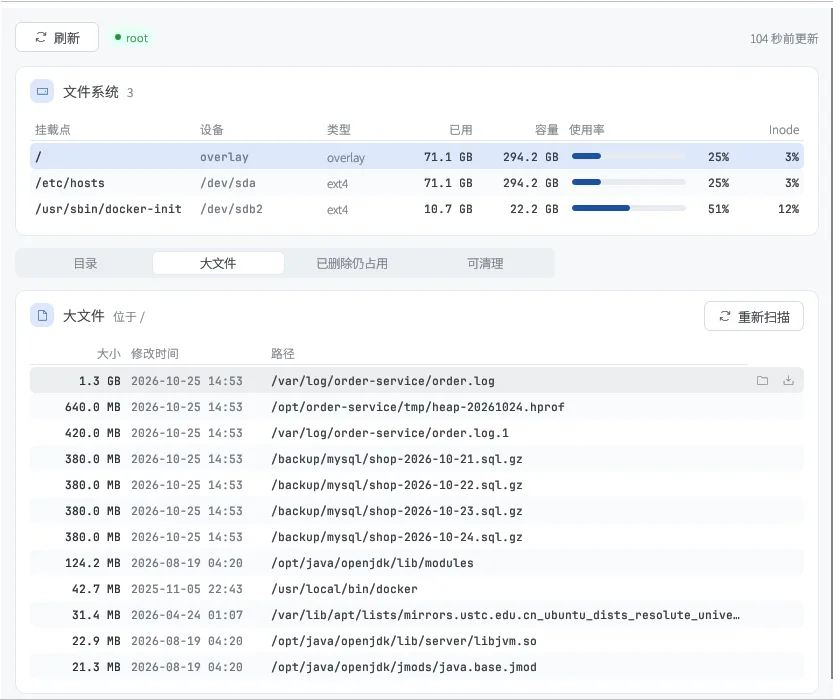
Task: Click the /dev/sda device cell
Action: click(228, 183)
